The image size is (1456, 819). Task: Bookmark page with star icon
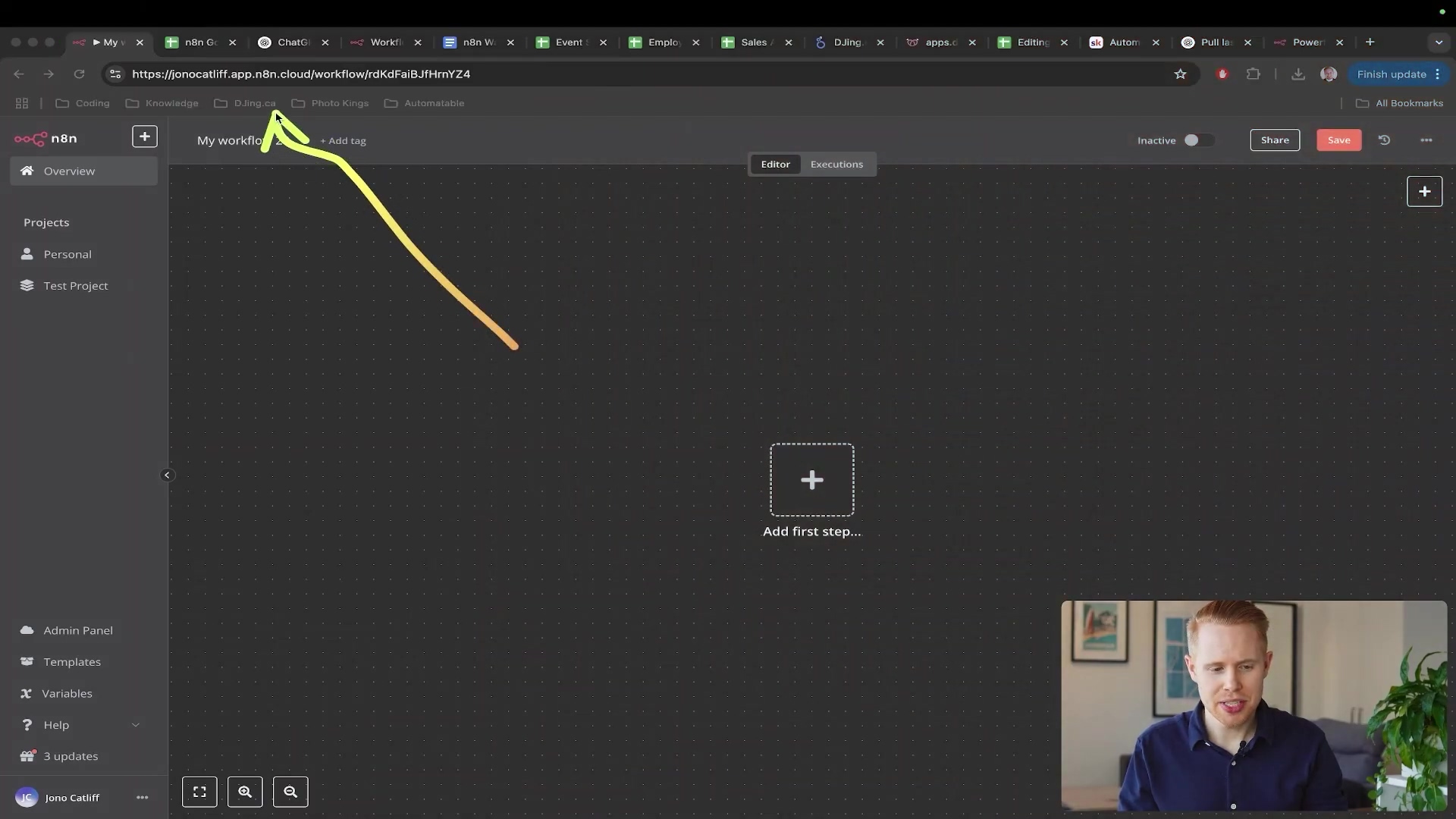click(1180, 74)
